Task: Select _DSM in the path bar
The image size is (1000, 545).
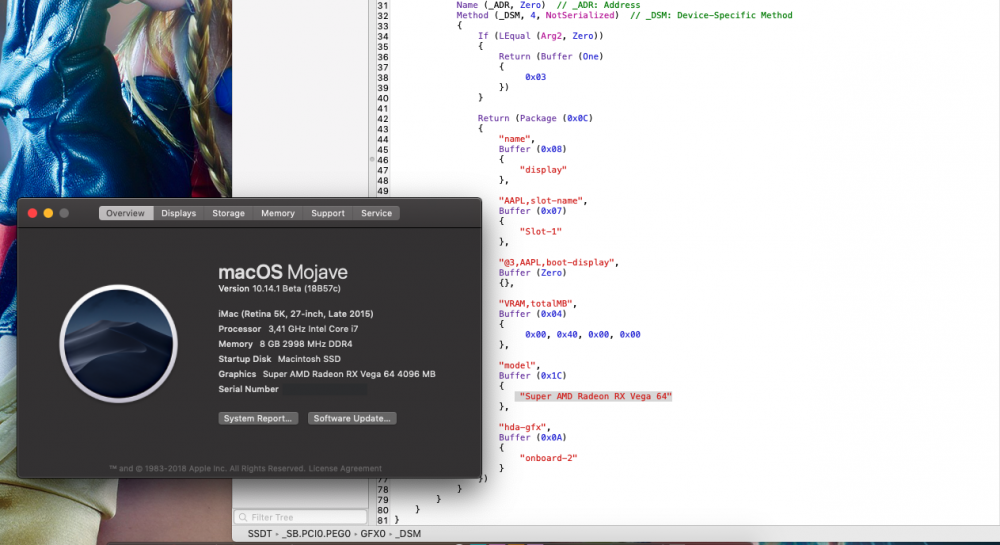Action: coord(408,534)
